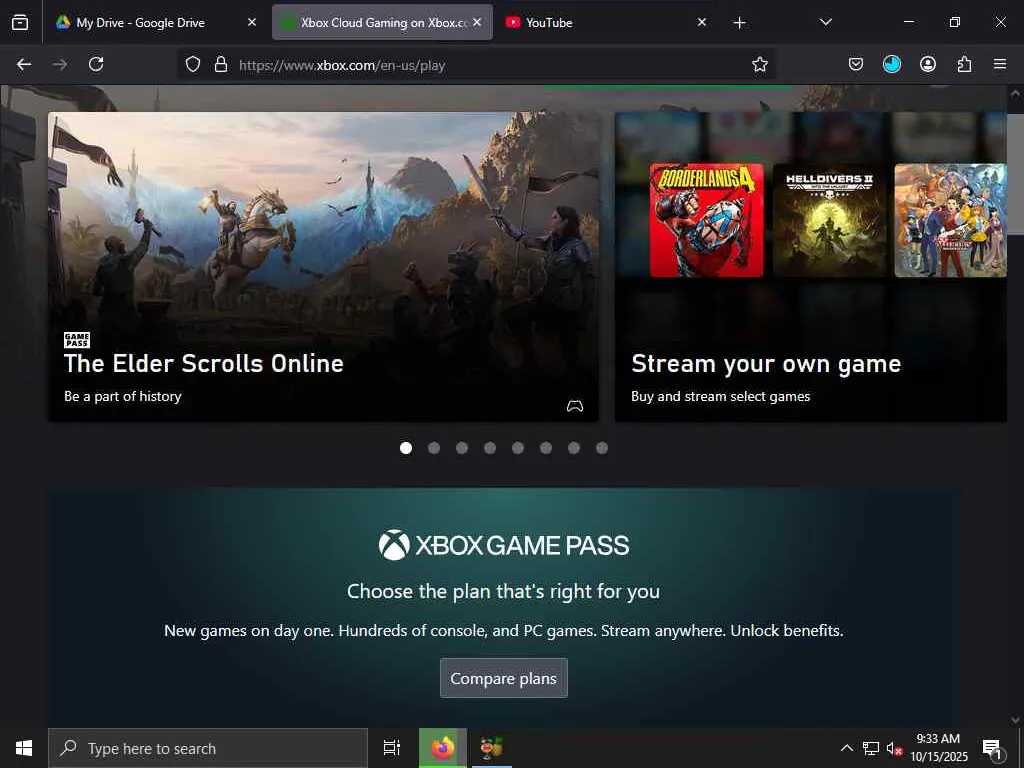1024x768 pixels.
Task: Open network status tray icon
Action: click(871, 748)
